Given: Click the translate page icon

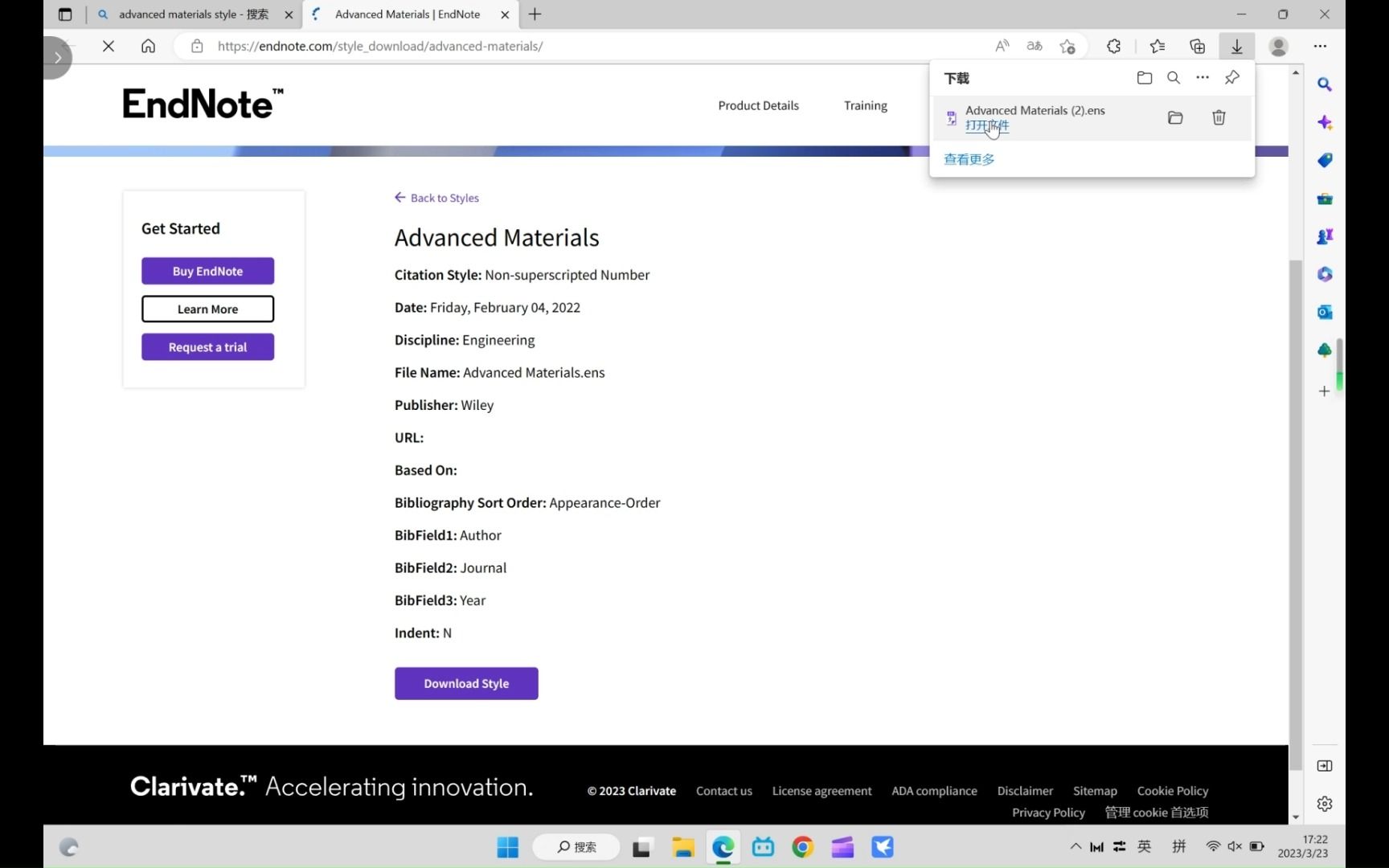Looking at the screenshot, I should pyautogui.click(x=1035, y=46).
